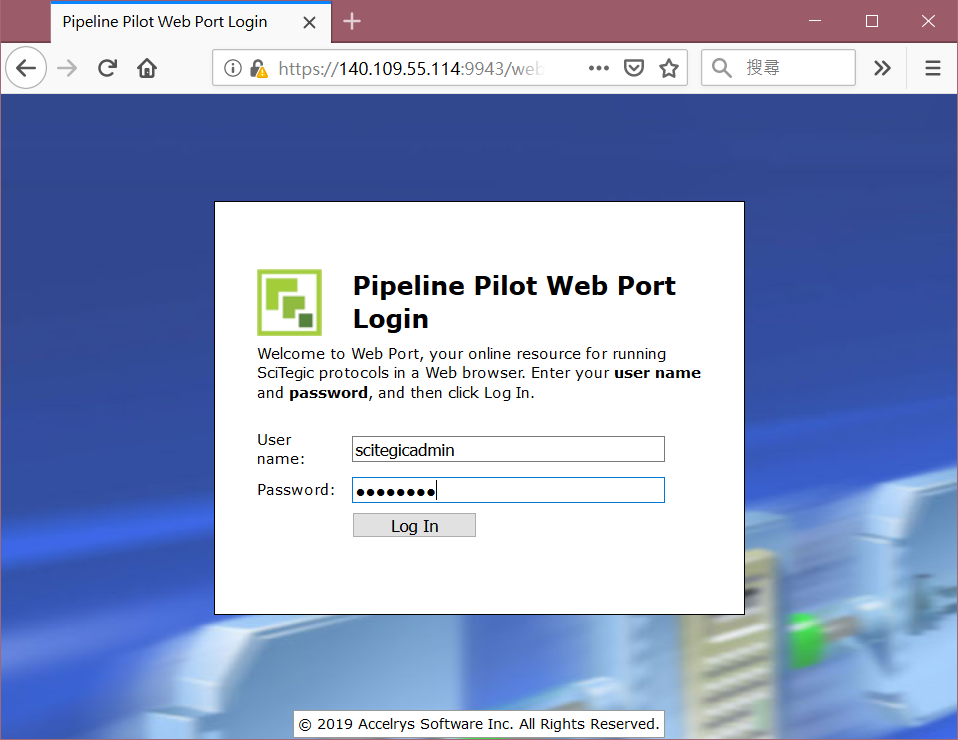Image resolution: width=958 pixels, height=740 pixels.
Task: Open the page actions three-dot menu
Action: click(599, 68)
